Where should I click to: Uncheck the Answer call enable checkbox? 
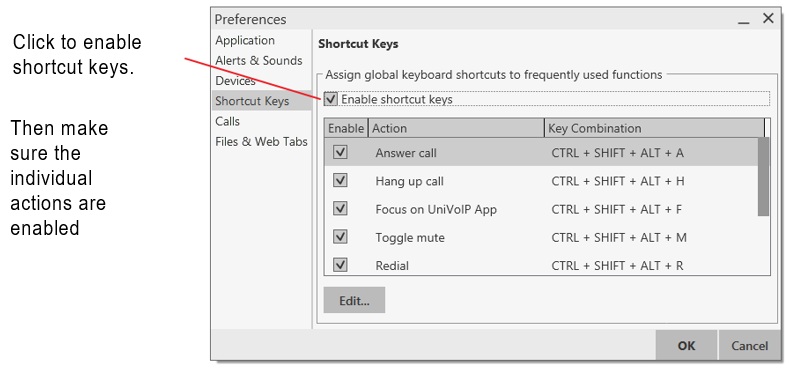(x=340, y=152)
